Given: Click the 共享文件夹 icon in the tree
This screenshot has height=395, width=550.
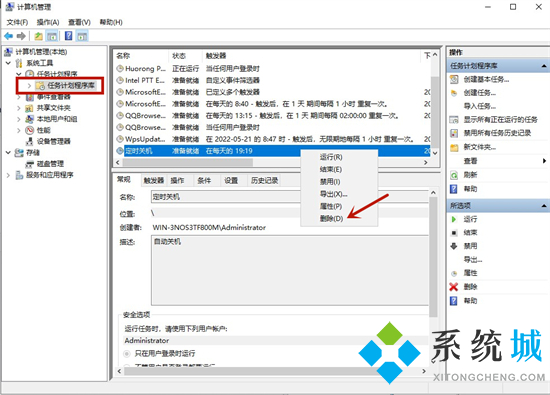Looking at the screenshot, I should (29, 108).
